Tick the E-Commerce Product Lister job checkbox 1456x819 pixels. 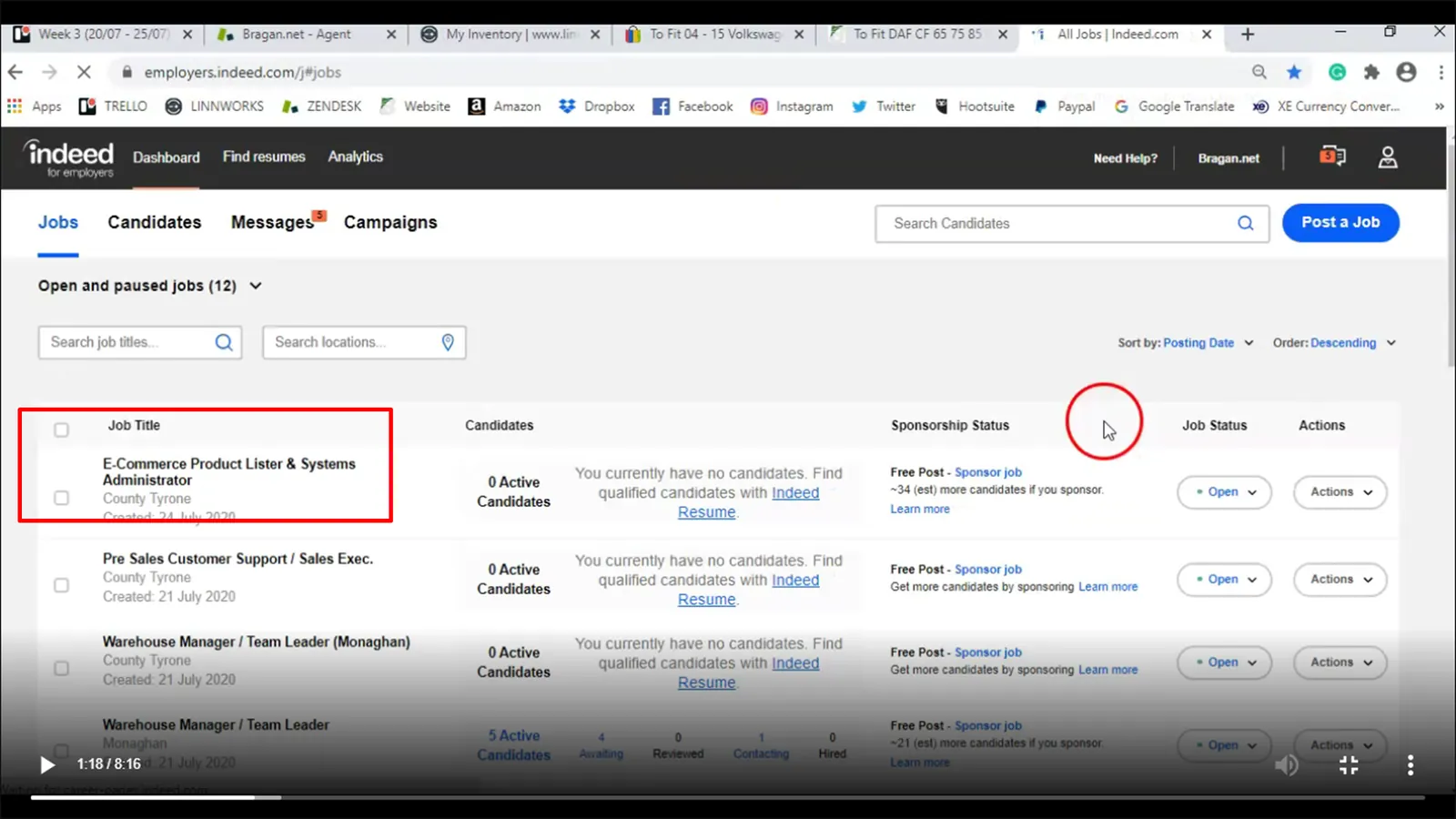point(61,498)
